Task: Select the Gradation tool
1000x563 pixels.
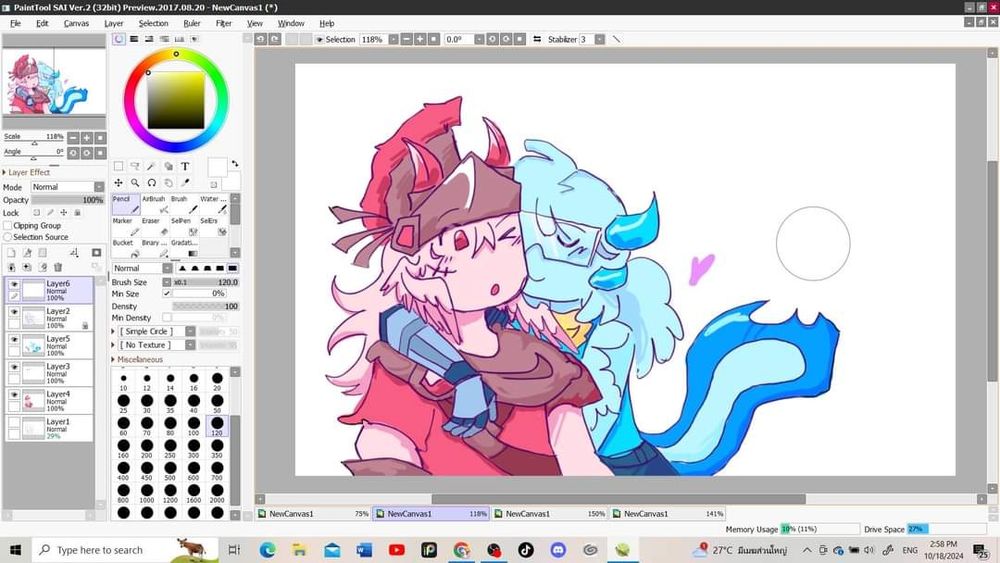Action: coord(184,248)
